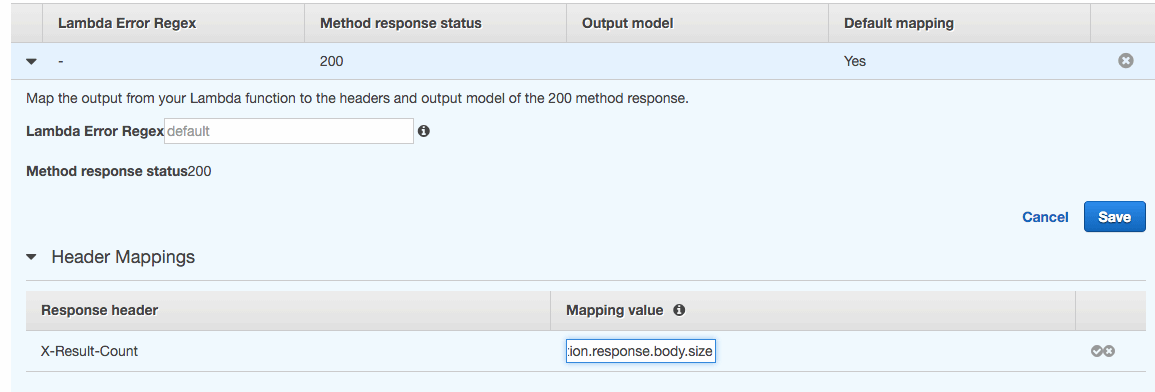Save the integration response

click(1114, 217)
